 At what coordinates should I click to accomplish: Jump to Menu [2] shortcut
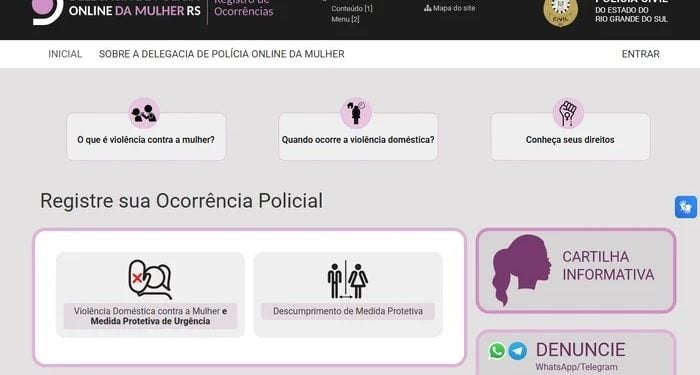[345, 19]
